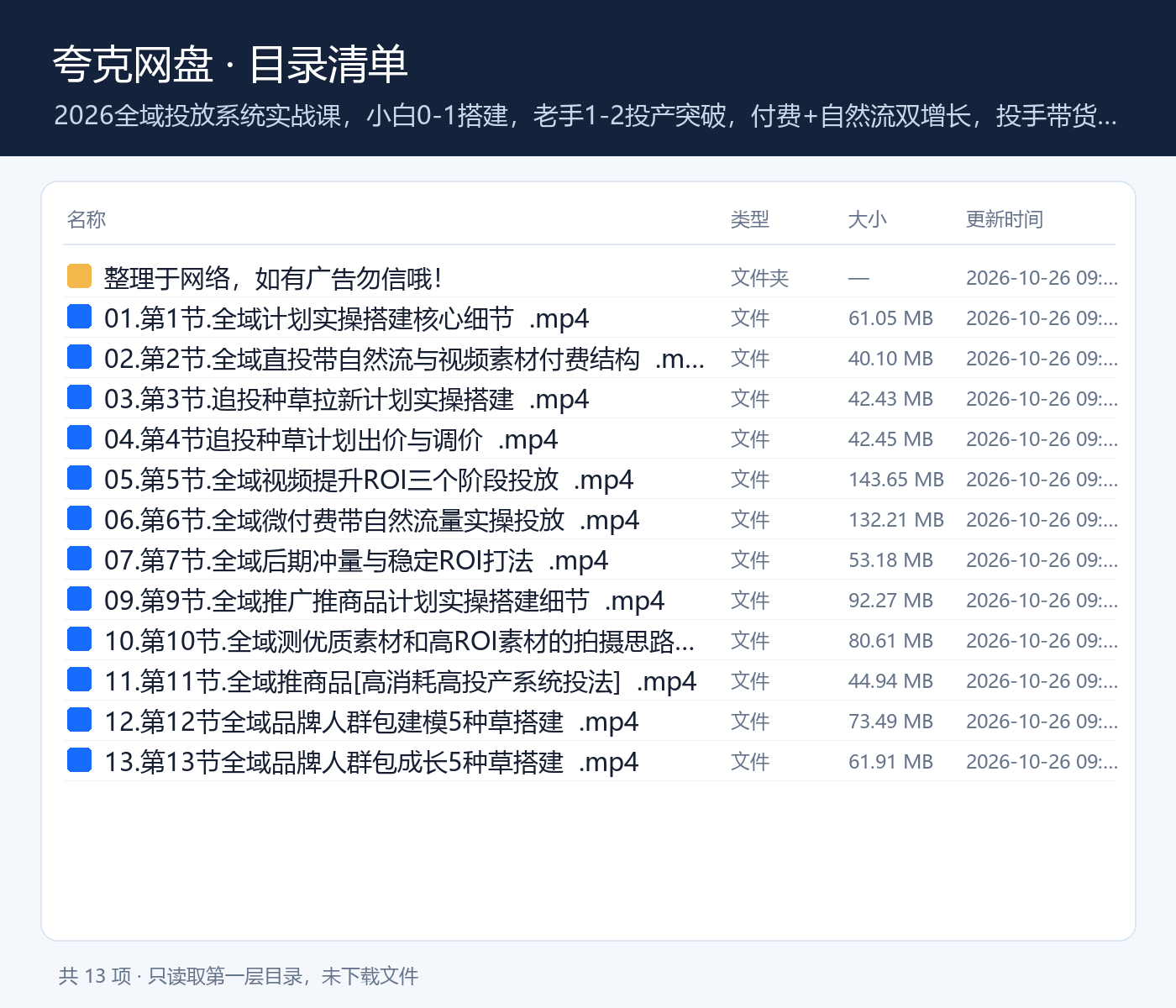This screenshot has width=1176, height=1008.
Task: Open file 01.第1节.全域计划实操搭建核心细节 .mp4
Action: pos(346,318)
